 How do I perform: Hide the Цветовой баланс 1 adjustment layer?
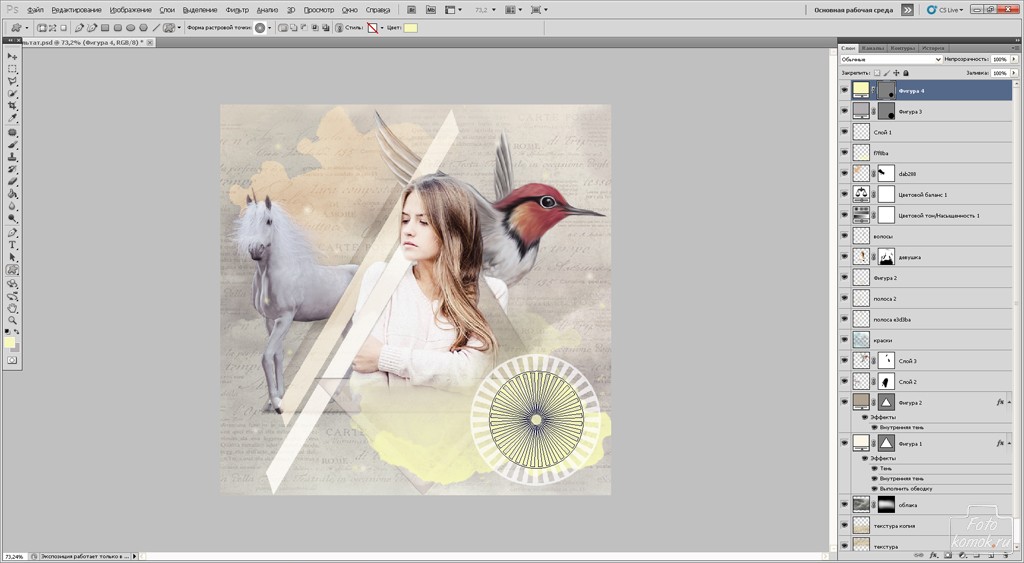click(844, 194)
